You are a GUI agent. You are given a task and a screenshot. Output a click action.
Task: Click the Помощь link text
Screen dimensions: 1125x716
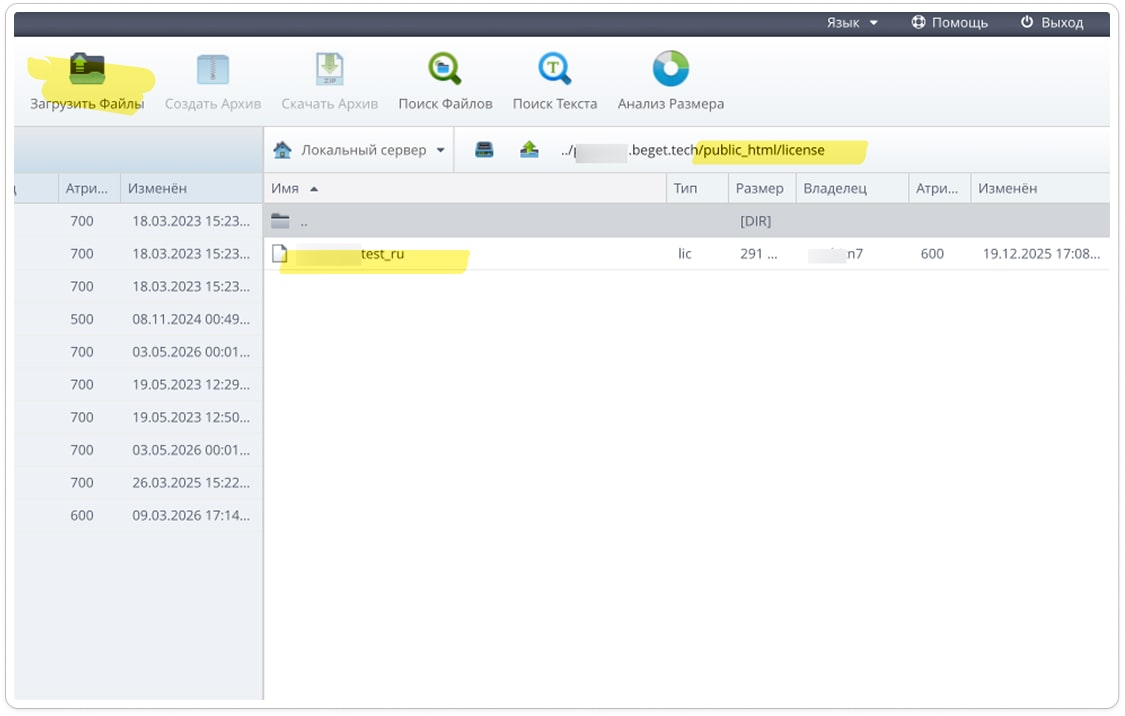tap(959, 23)
